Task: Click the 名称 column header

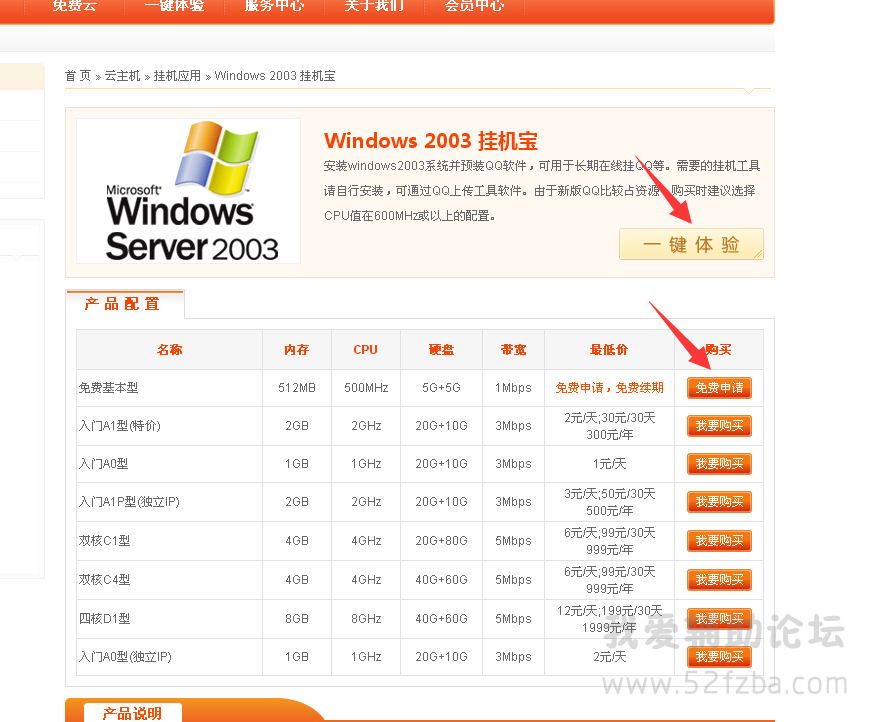Action: point(170,349)
